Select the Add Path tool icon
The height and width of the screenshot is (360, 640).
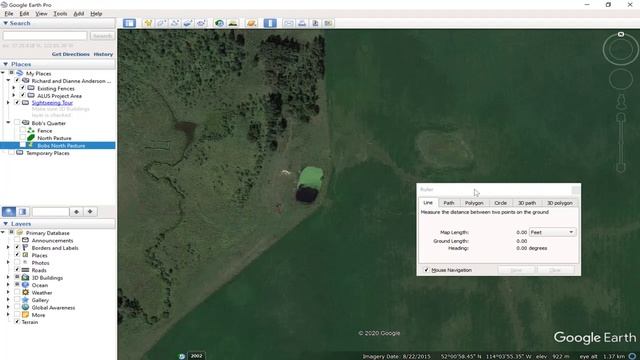pos(175,23)
